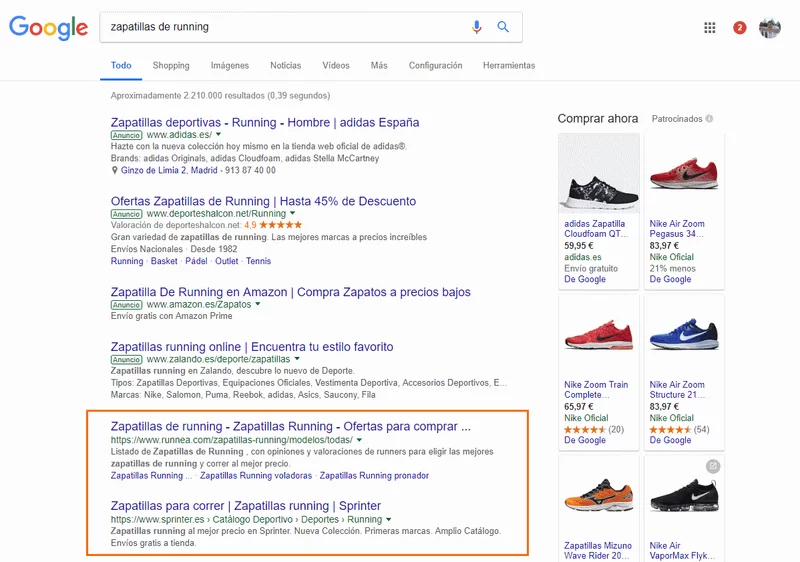Open the adidas España Zapatillas deportivas ad title

click(x=265, y=123)
